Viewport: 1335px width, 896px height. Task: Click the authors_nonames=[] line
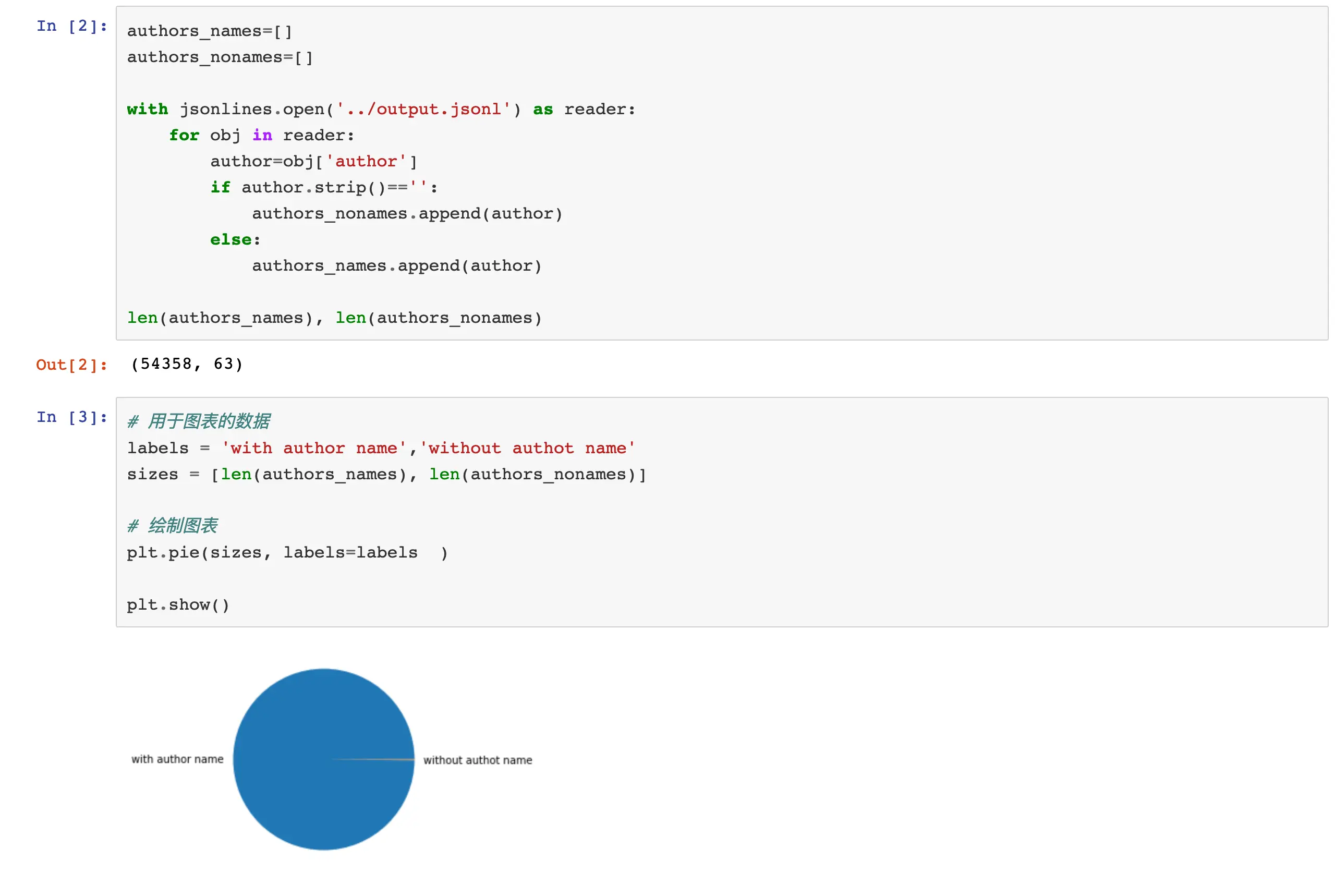[220, 57]
